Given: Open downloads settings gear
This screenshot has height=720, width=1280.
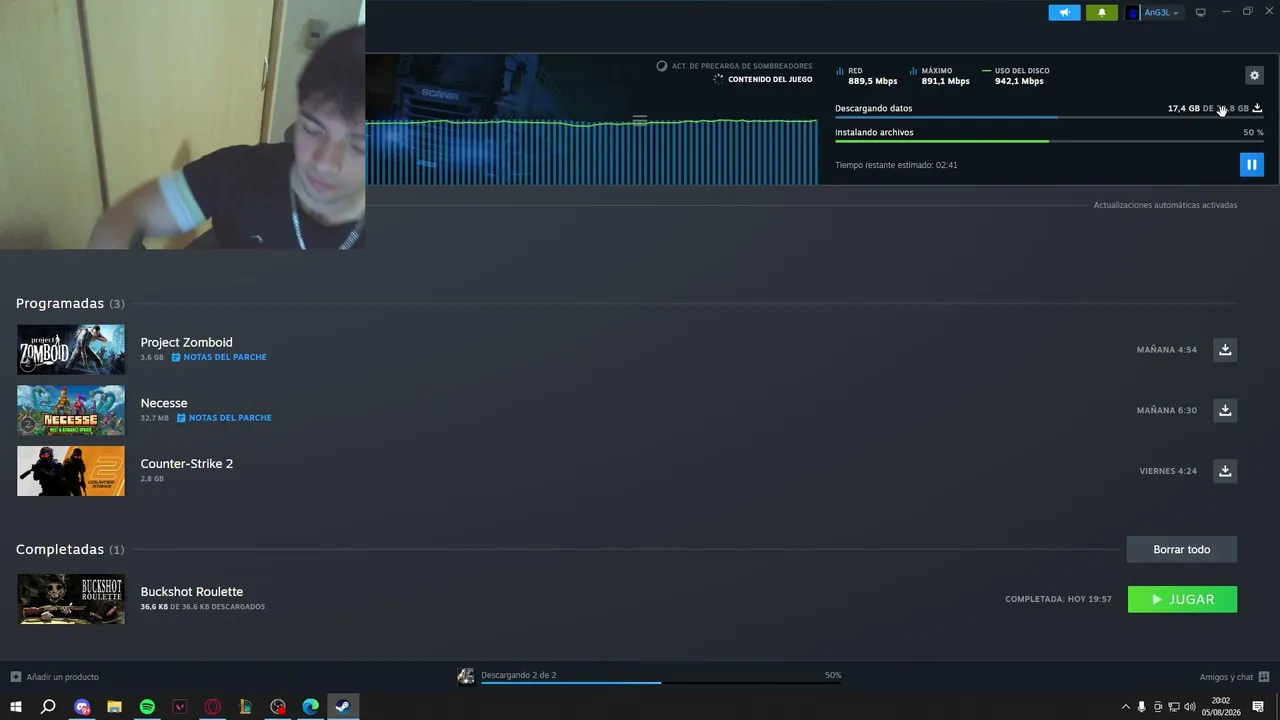Looking at the screenshot, I should (x=1255, y=75).
